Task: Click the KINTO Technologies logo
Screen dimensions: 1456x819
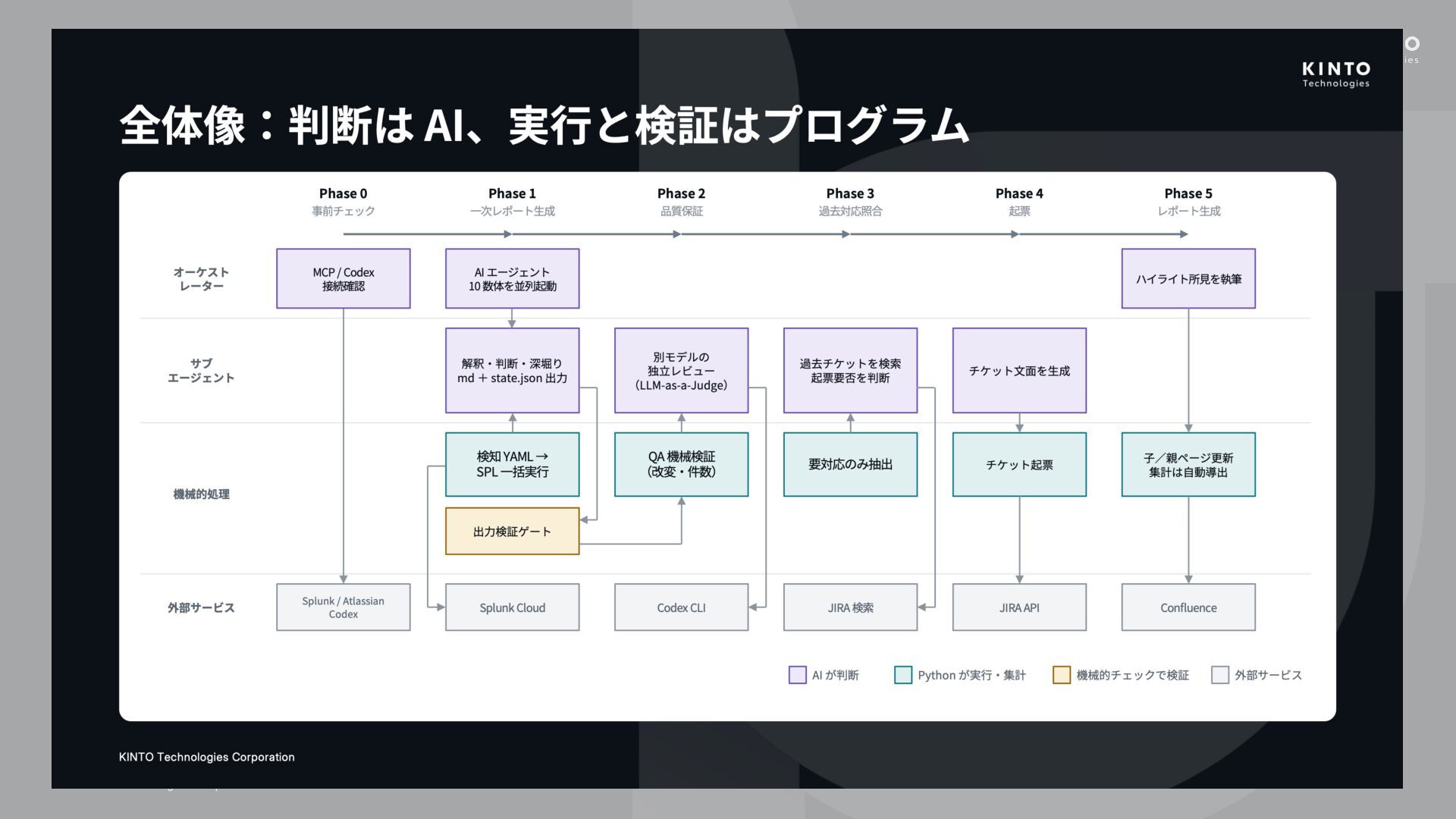Action: click(1336, 74)
